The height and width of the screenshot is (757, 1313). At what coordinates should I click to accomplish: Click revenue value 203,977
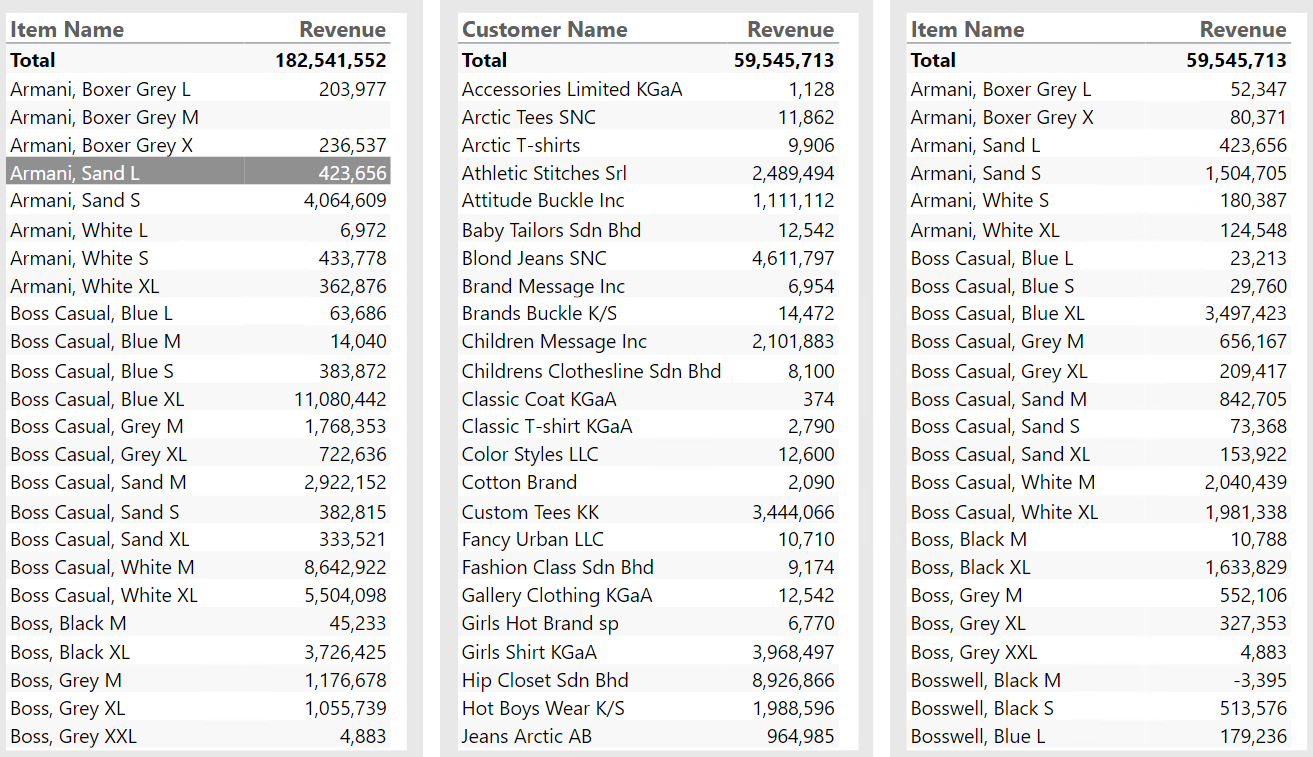pyautogui.click(x=352, y=89)
